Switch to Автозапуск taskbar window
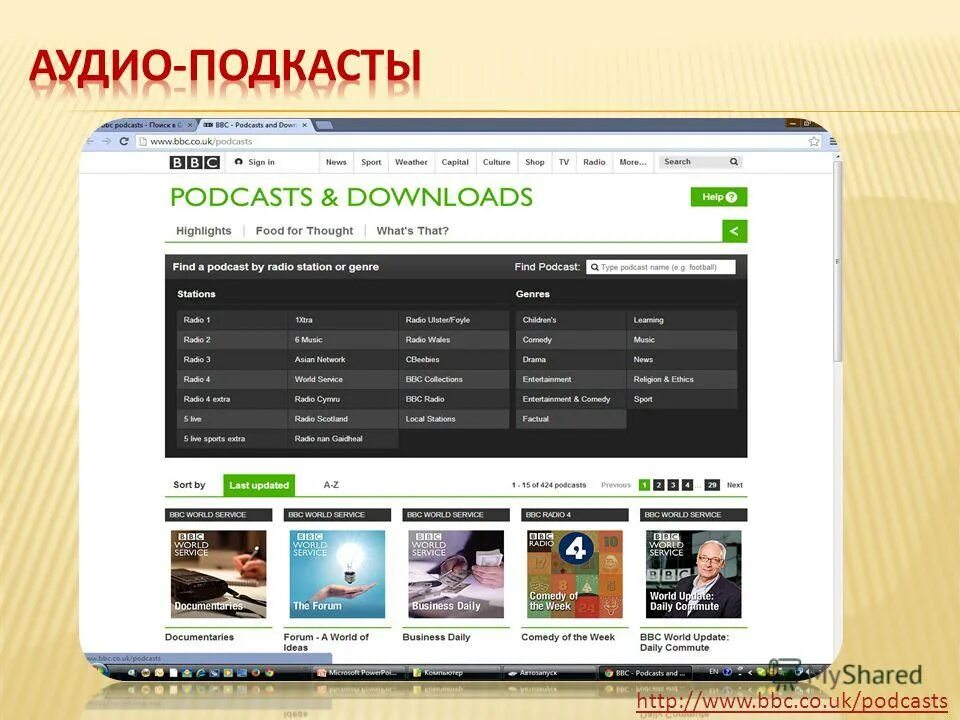Viewport: 960px width, 720px height. pos(548,673)
